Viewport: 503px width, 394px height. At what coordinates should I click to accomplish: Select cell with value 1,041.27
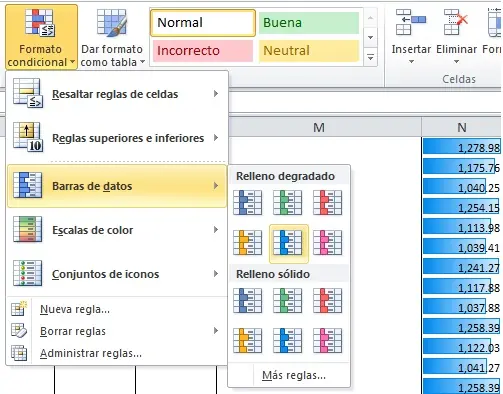click(462, 367)
